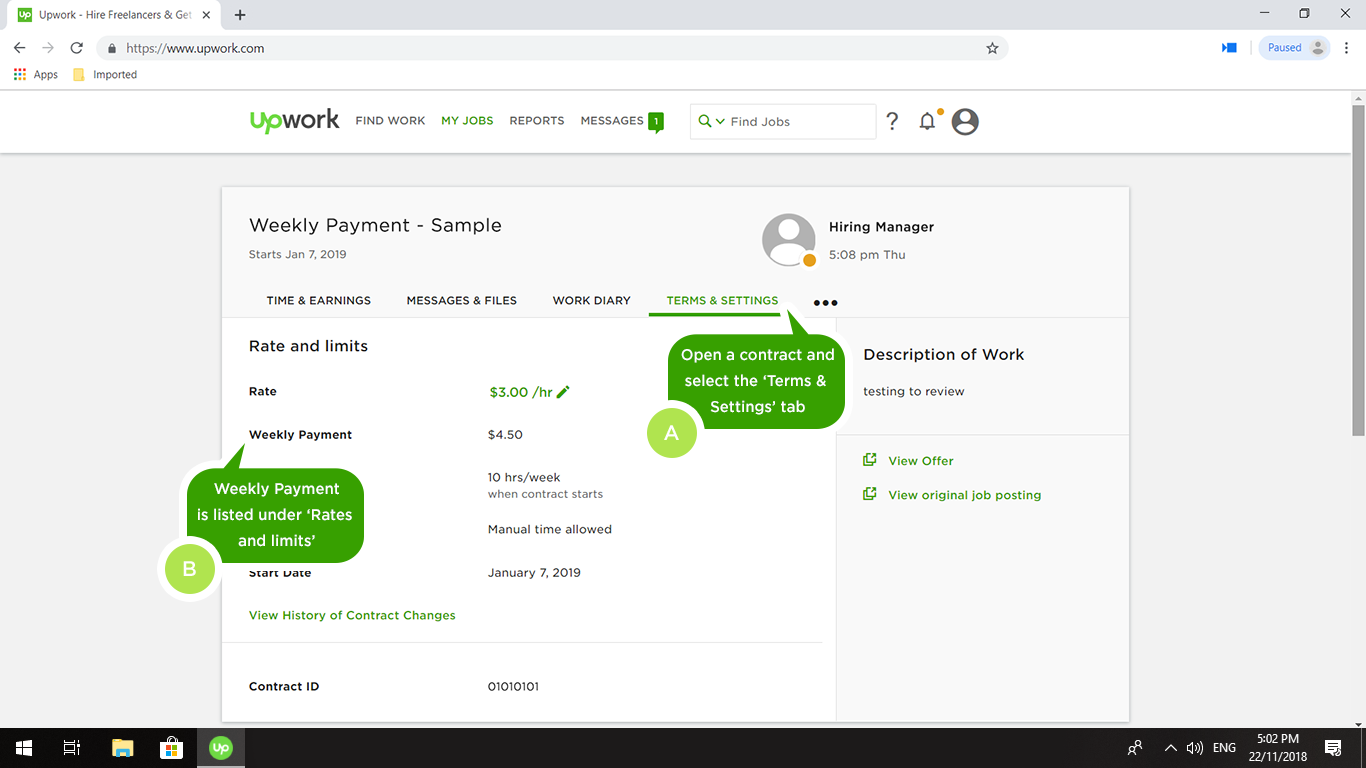Expand the search category chevron in Find Jobs
This screenshot has width=1366, height=768.
[x=719, y=121]
